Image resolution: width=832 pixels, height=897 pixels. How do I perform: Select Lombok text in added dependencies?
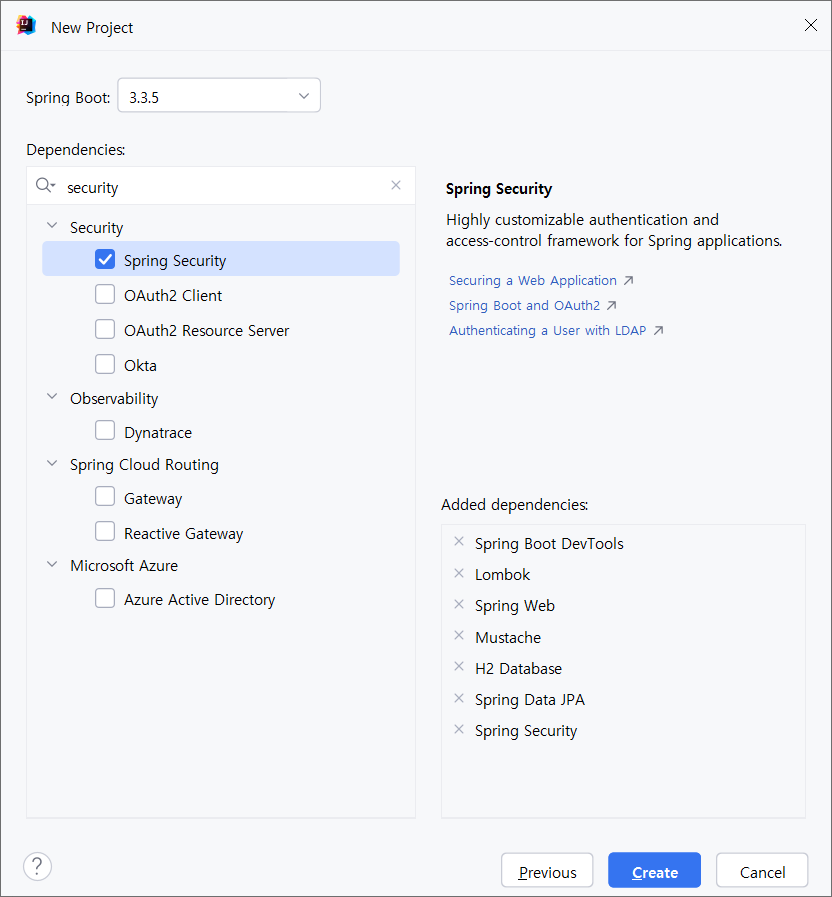tap(502, 574)
